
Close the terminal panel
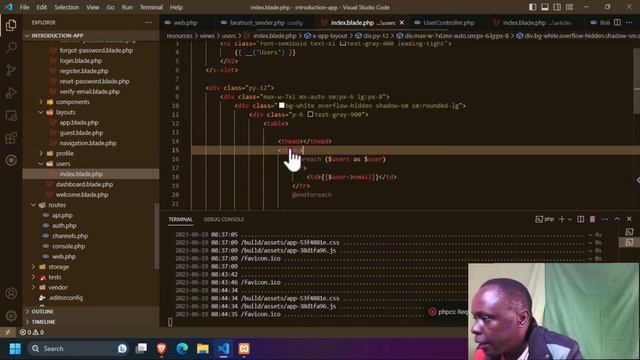629,219
